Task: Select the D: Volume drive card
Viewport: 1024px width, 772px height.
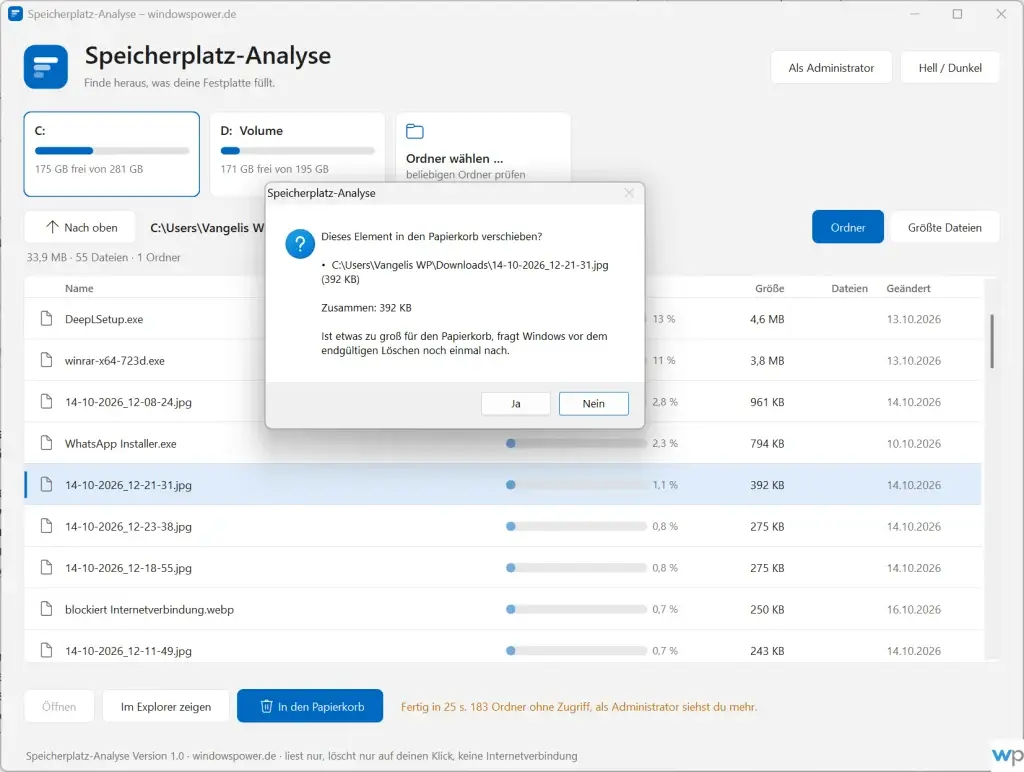Action: tap(297, 154)
